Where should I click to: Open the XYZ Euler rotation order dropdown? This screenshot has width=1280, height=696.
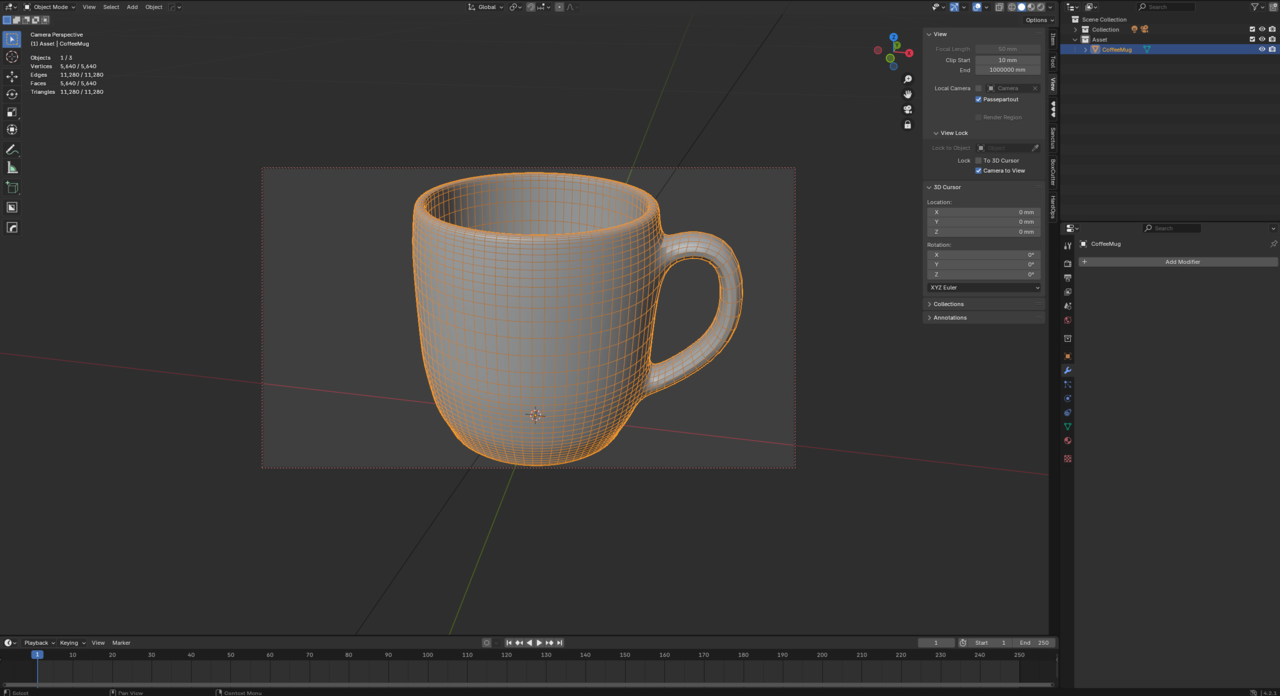point(983,288)
